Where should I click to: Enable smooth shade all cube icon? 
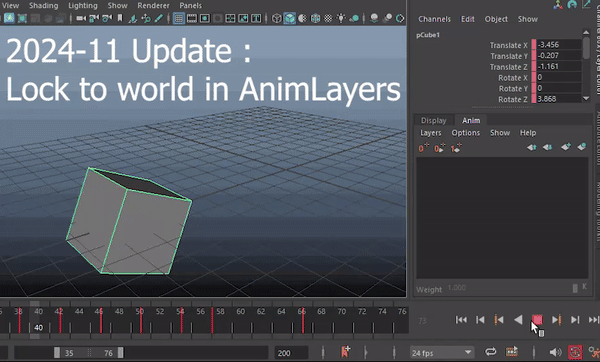click(290, 18)
